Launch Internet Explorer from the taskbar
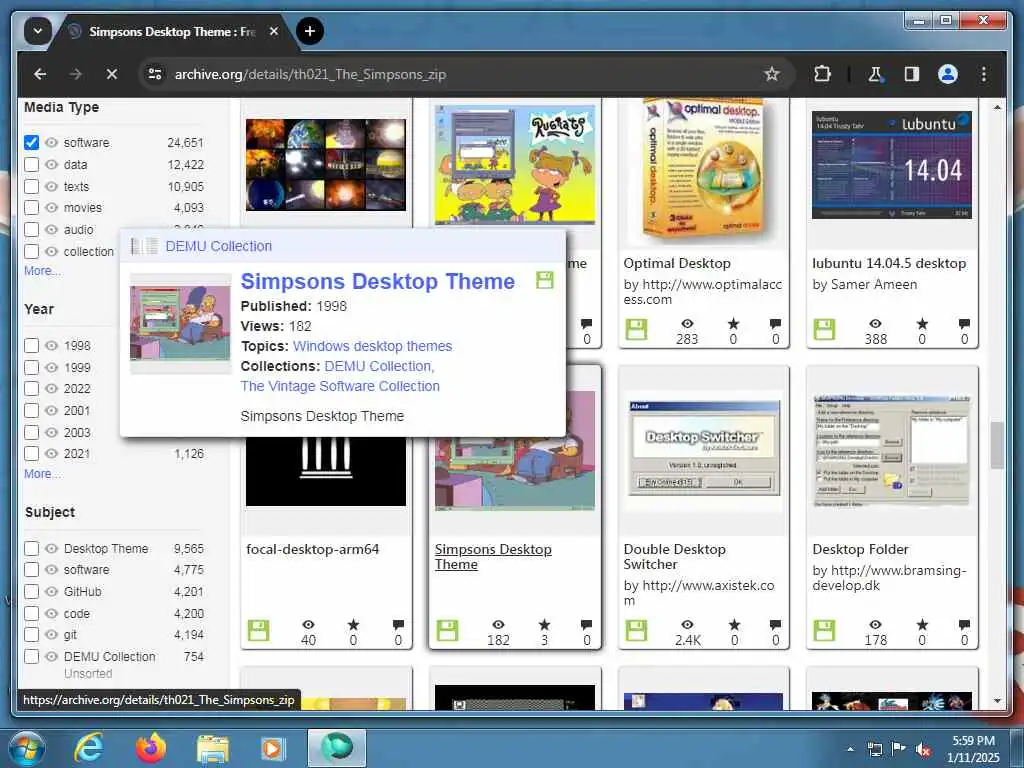1024x768 pixels. (88, 748)
